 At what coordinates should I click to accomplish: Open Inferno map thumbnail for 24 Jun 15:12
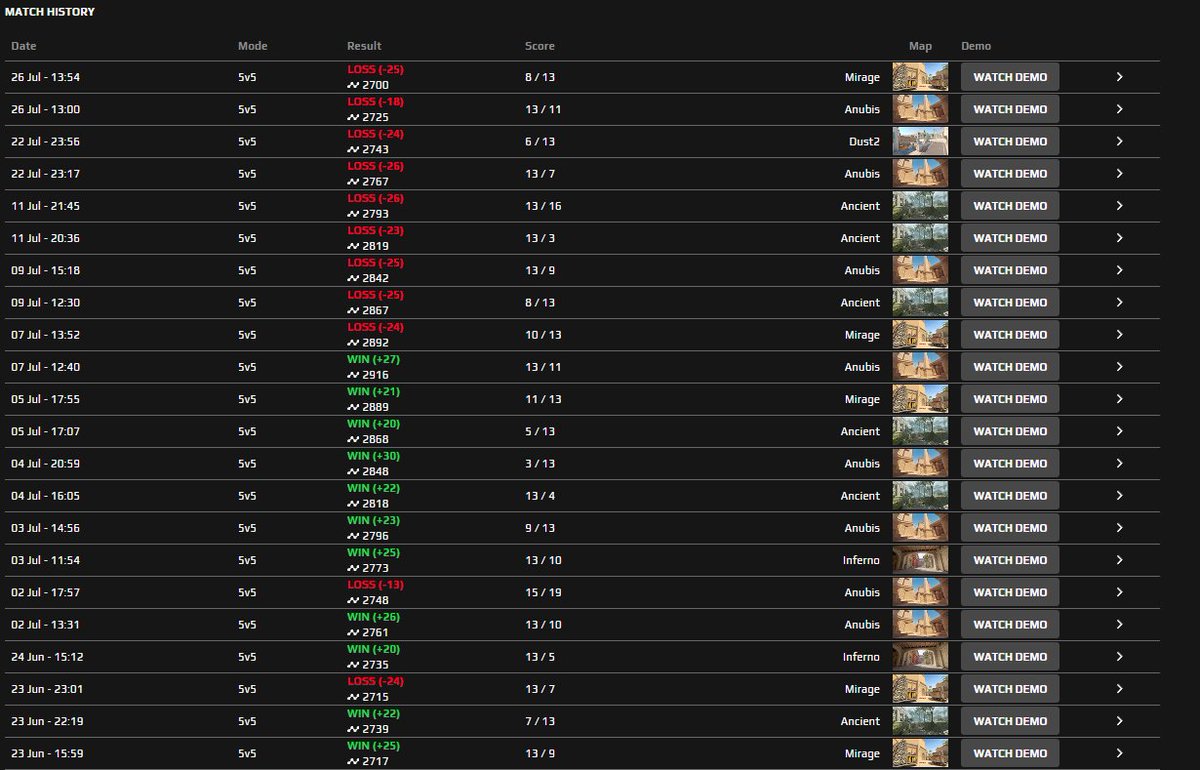[x=920, y=656]
